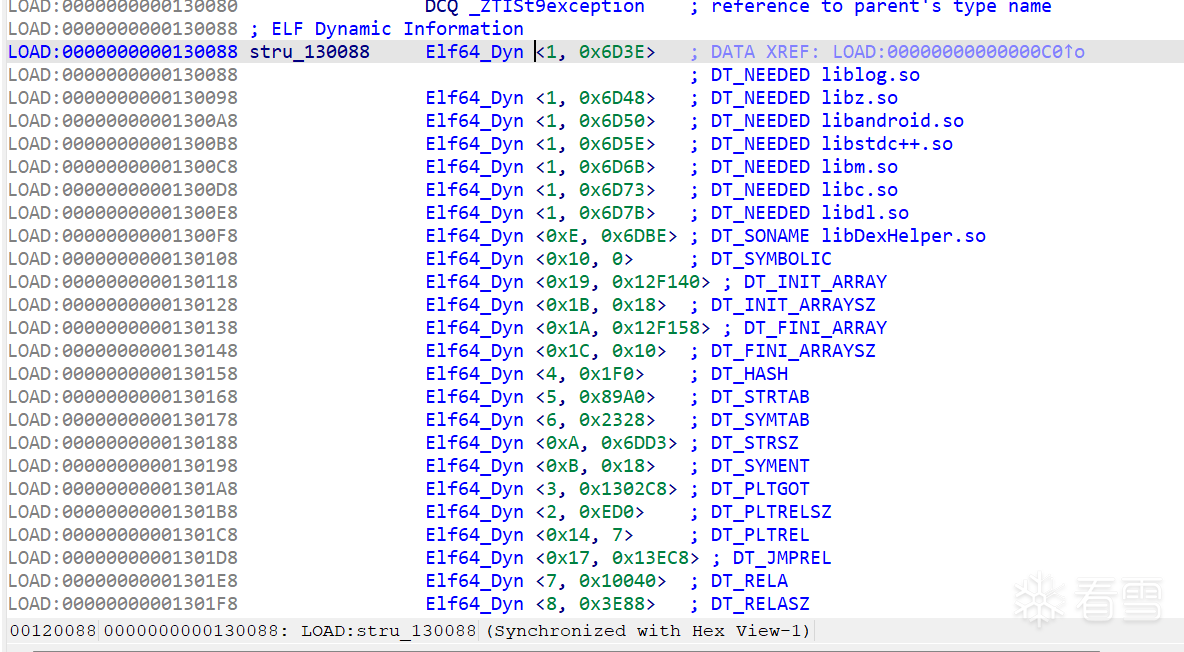The image size is (1184, 652).
Task: Click the 0x2328 DT_SYMTAB value
Action: point(612,420)
